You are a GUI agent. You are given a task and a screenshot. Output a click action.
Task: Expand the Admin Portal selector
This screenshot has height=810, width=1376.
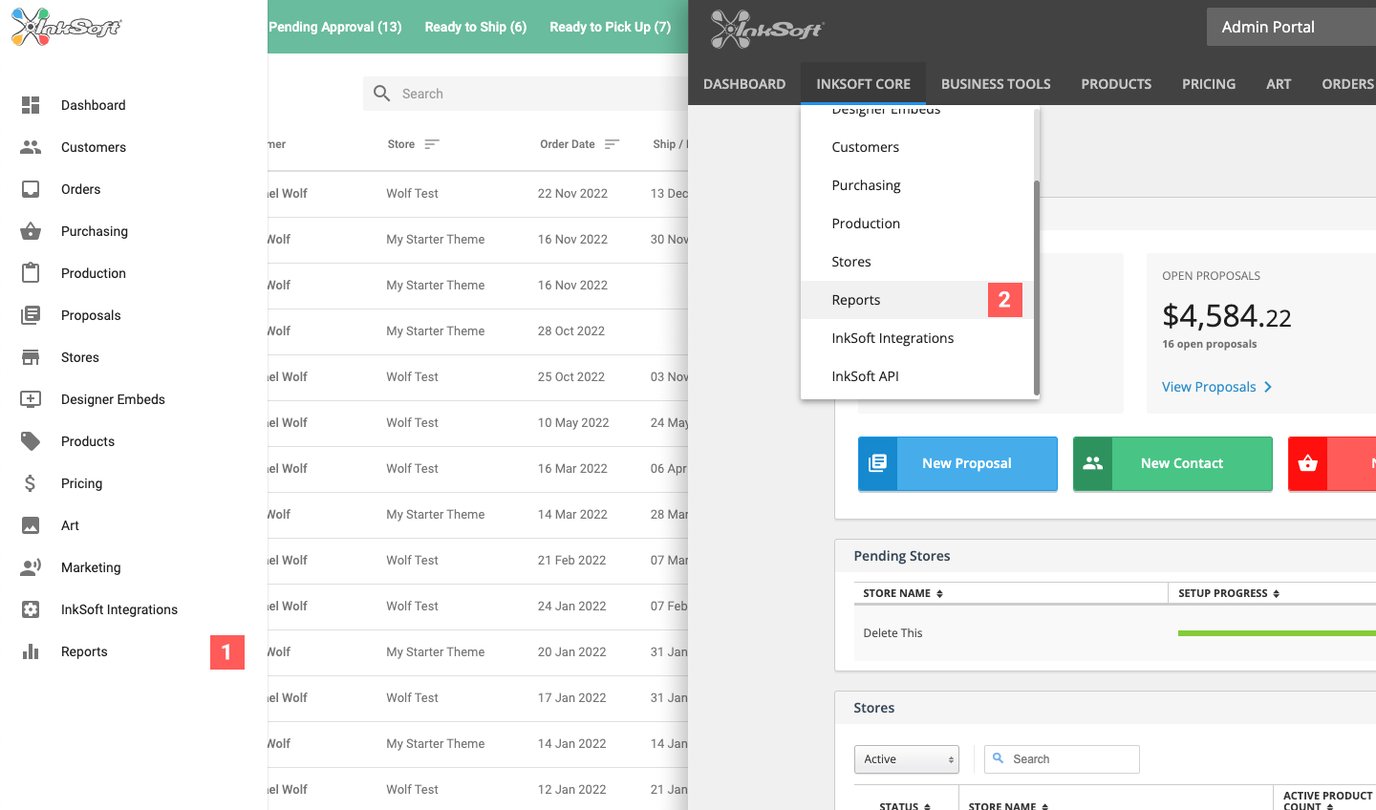point(1290,27)
